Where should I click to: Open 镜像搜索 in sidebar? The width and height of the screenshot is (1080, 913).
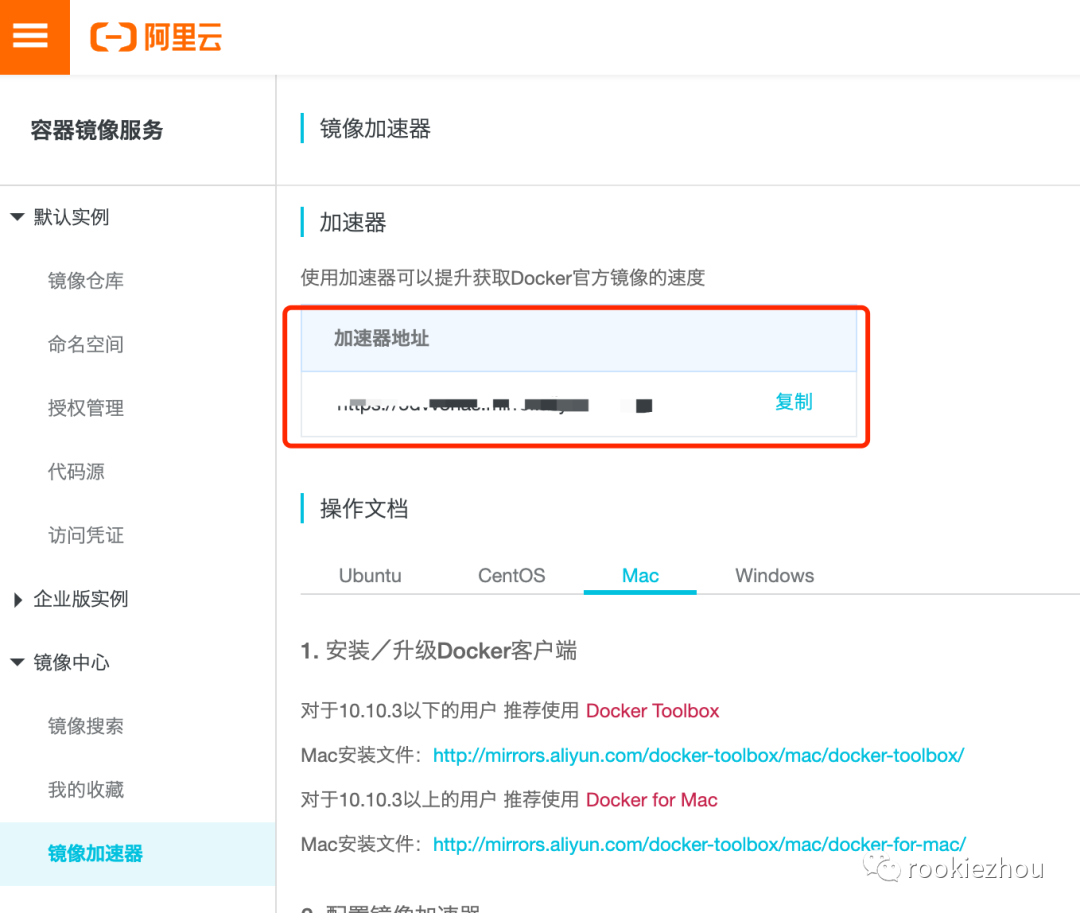(86, 726)
